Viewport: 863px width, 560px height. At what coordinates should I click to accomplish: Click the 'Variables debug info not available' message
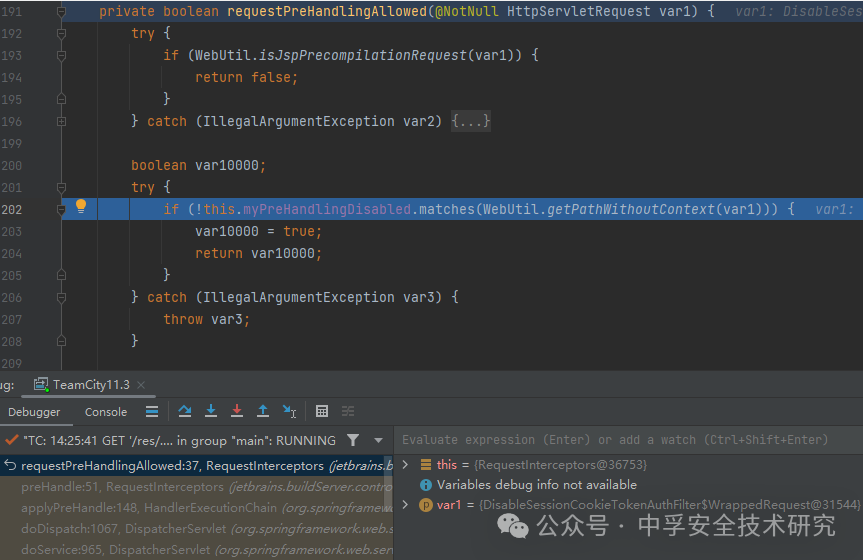pos(537,485)
